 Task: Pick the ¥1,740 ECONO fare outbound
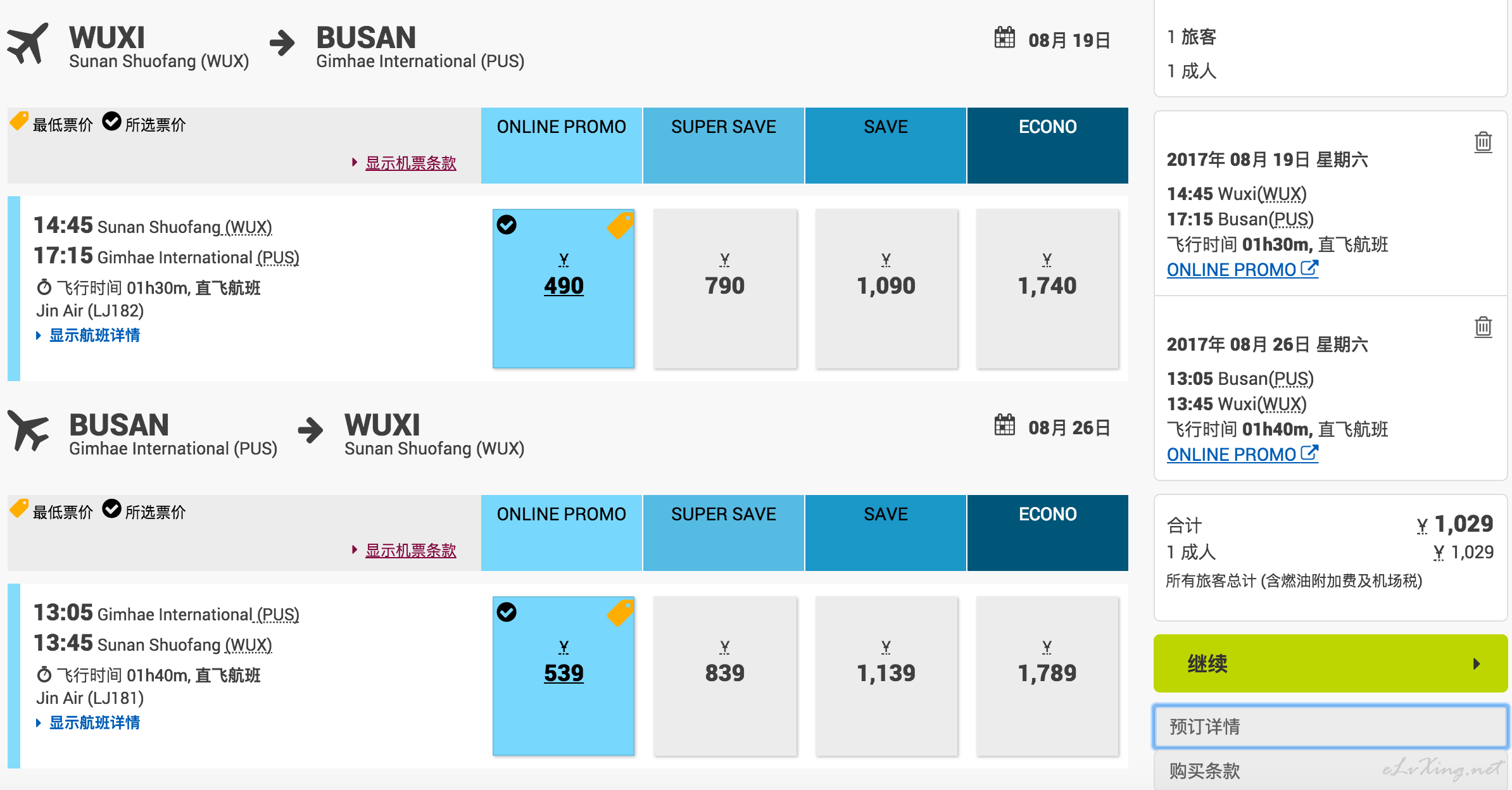coord(1047,289)
